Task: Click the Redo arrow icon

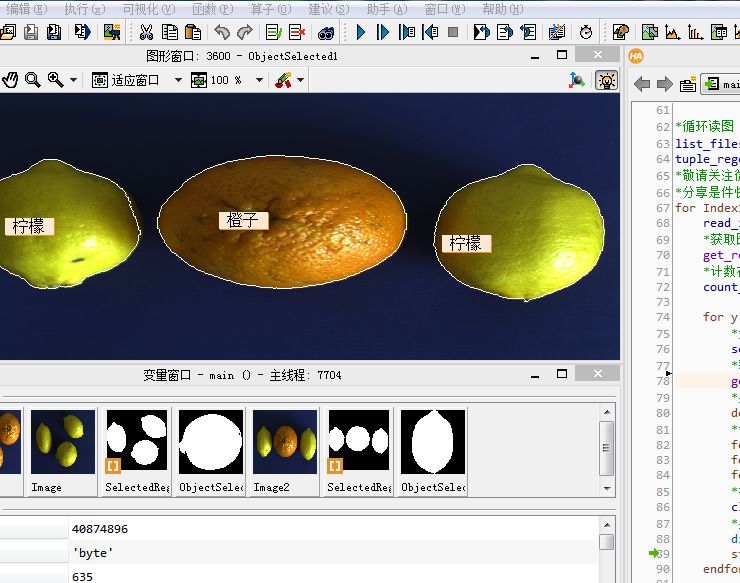Action: tap(245, 33)
